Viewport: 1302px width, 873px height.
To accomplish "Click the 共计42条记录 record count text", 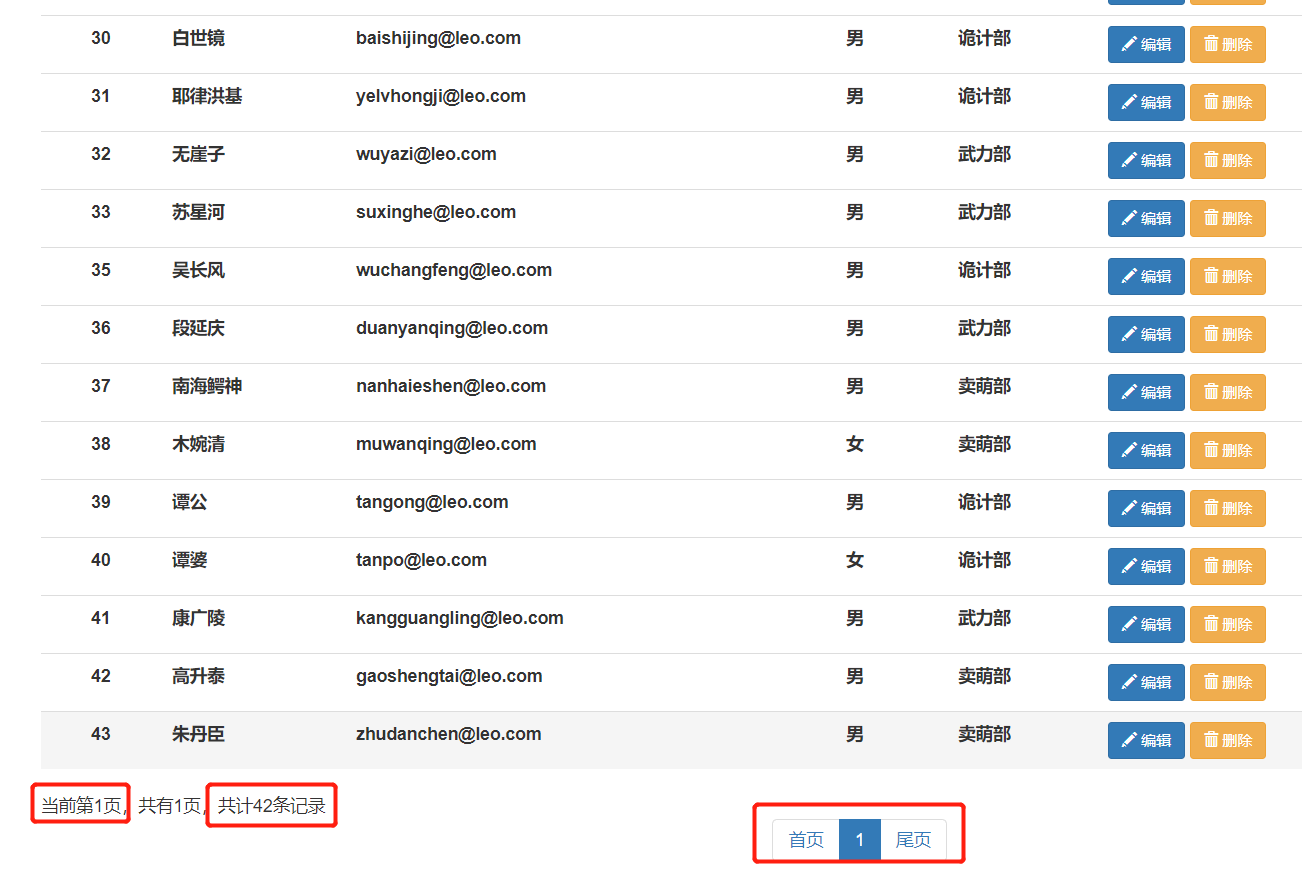I will pos(272,806).
